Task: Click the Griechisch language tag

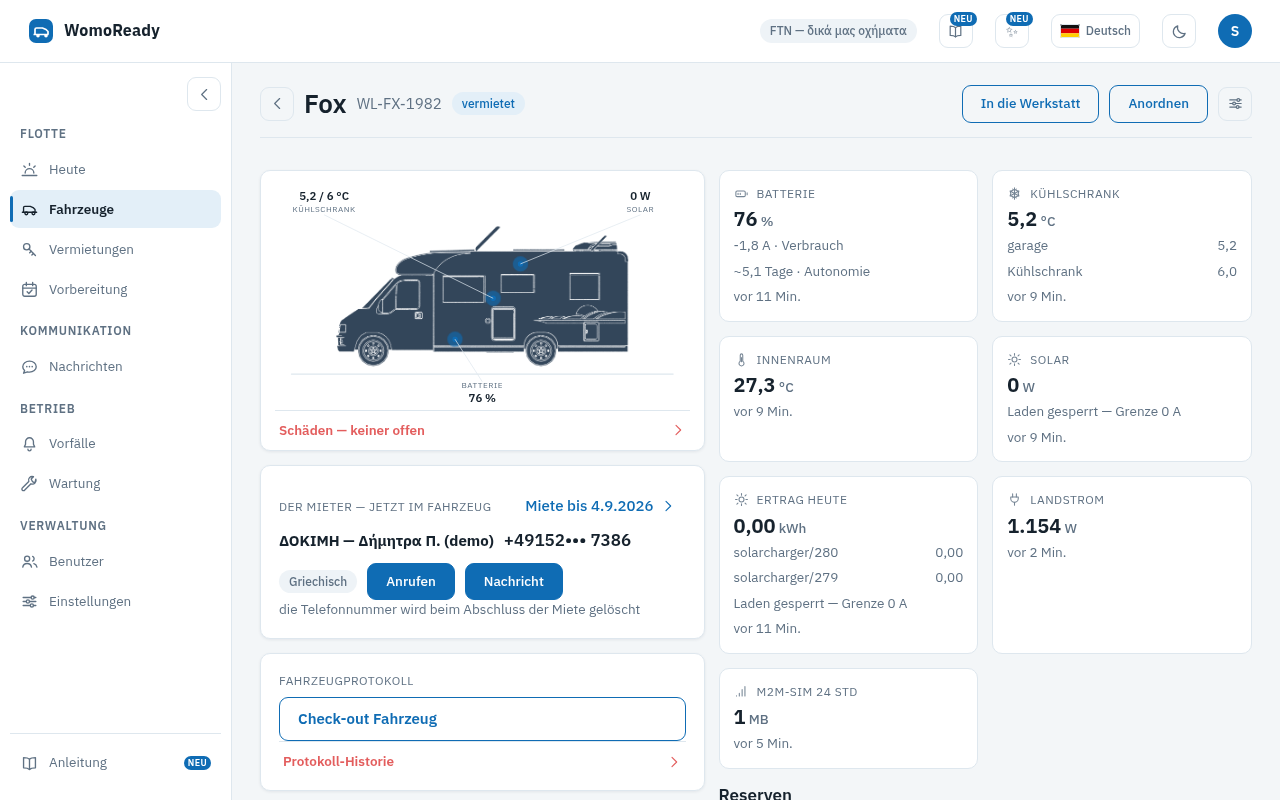Action: point(318,581)
